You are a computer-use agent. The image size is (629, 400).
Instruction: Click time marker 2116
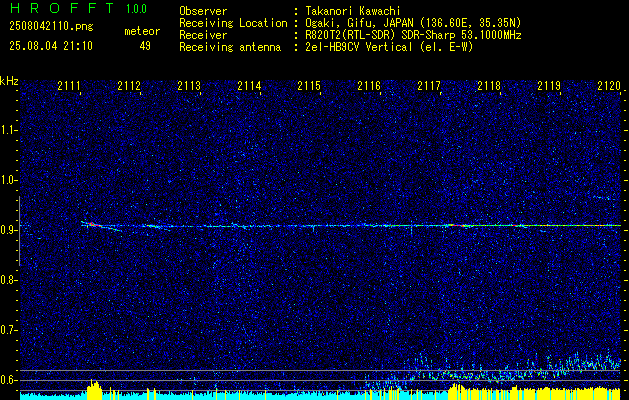[x=369, y=86]
